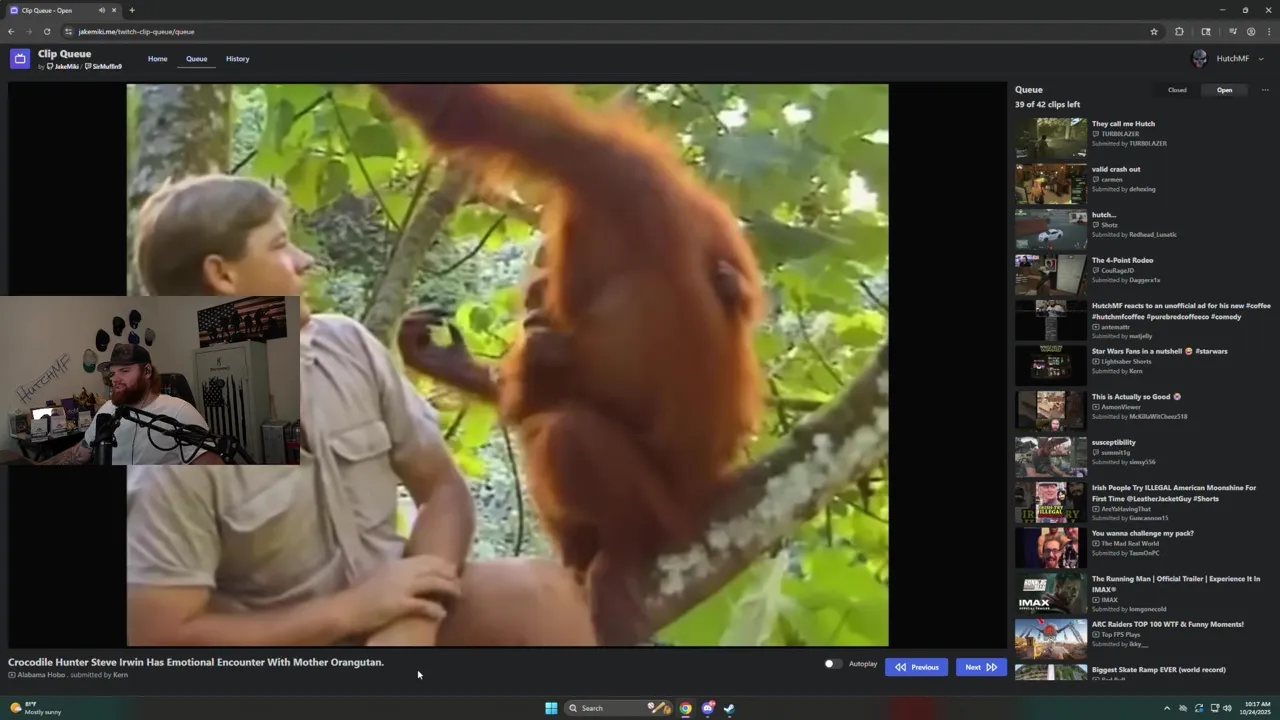Open Steam from the taskbar
1280x720 pixels.
pos(729,708)
